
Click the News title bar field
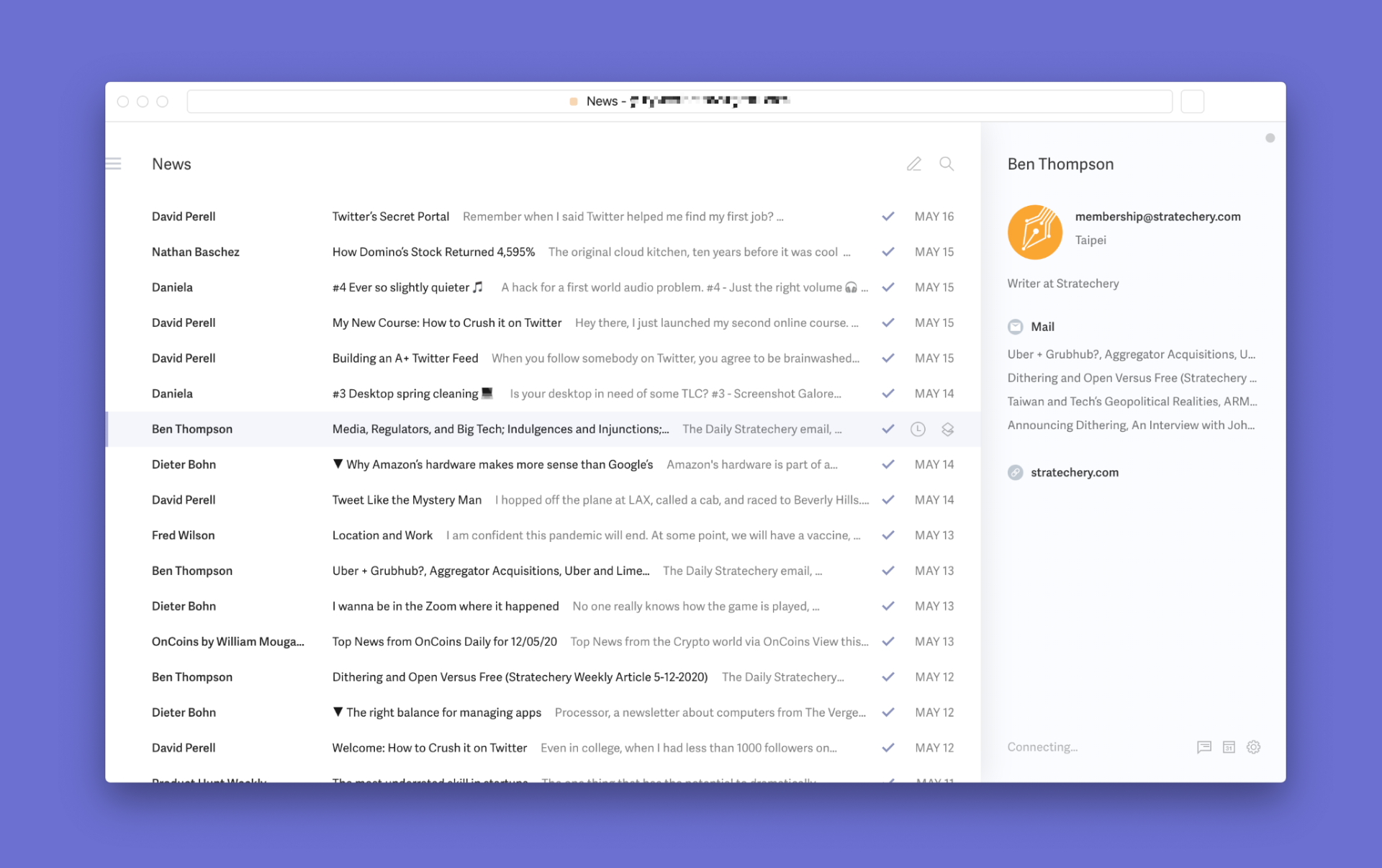(x=679, y=101)
